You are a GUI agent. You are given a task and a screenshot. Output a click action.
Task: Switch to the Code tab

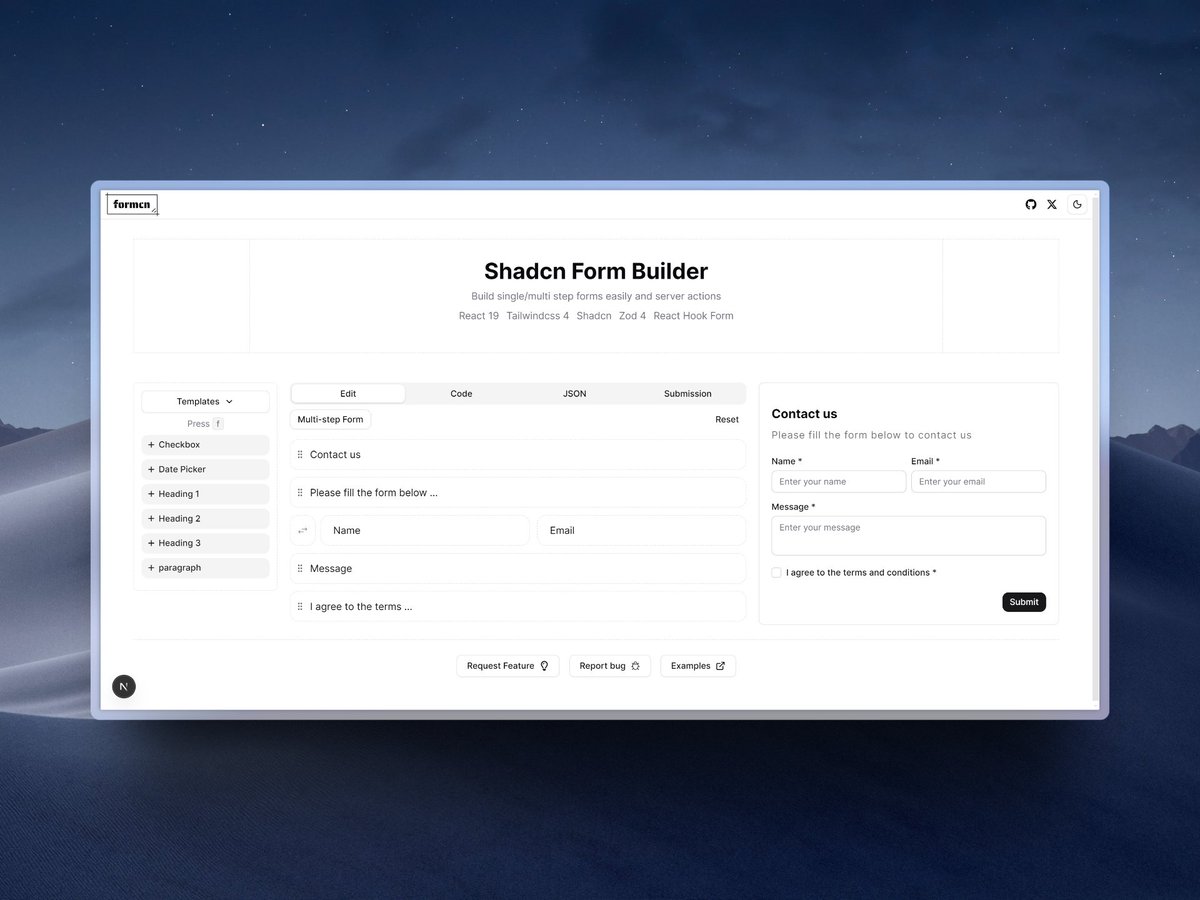click(x=461, y=394)
